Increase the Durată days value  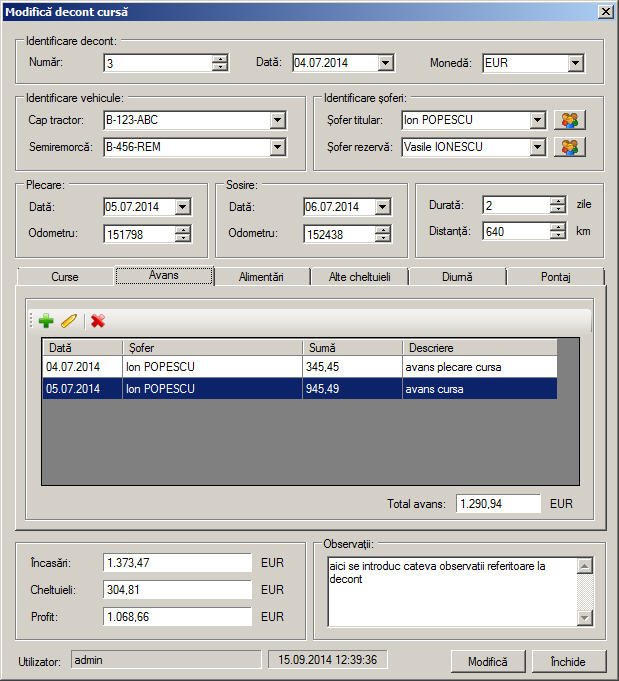(x=557, y=201)
